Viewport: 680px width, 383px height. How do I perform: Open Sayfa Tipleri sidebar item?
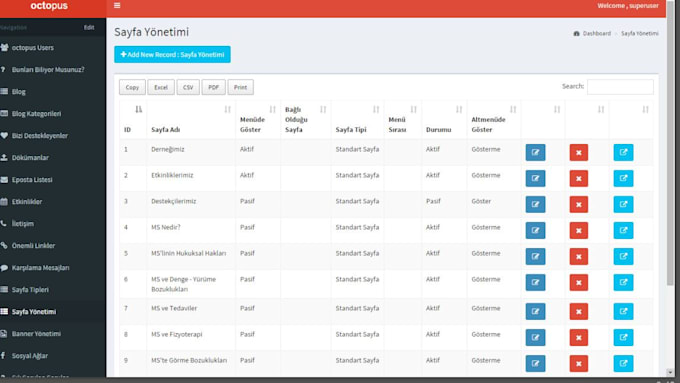[53, 290]
